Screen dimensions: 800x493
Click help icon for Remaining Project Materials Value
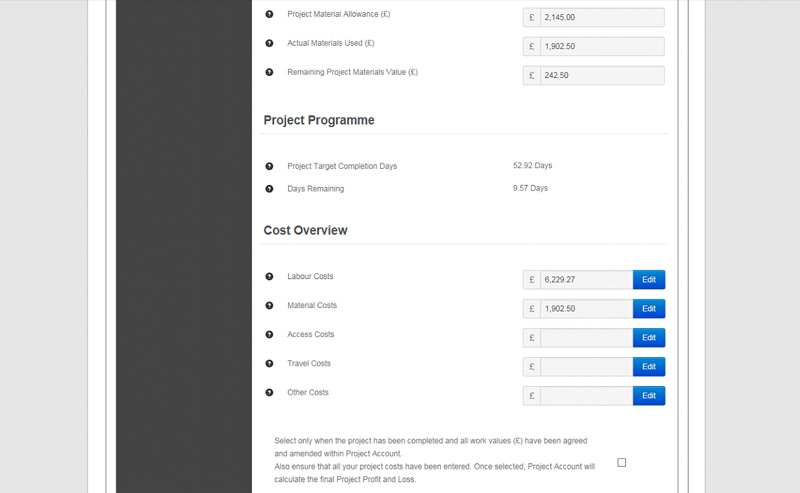(x=269, y=72)
